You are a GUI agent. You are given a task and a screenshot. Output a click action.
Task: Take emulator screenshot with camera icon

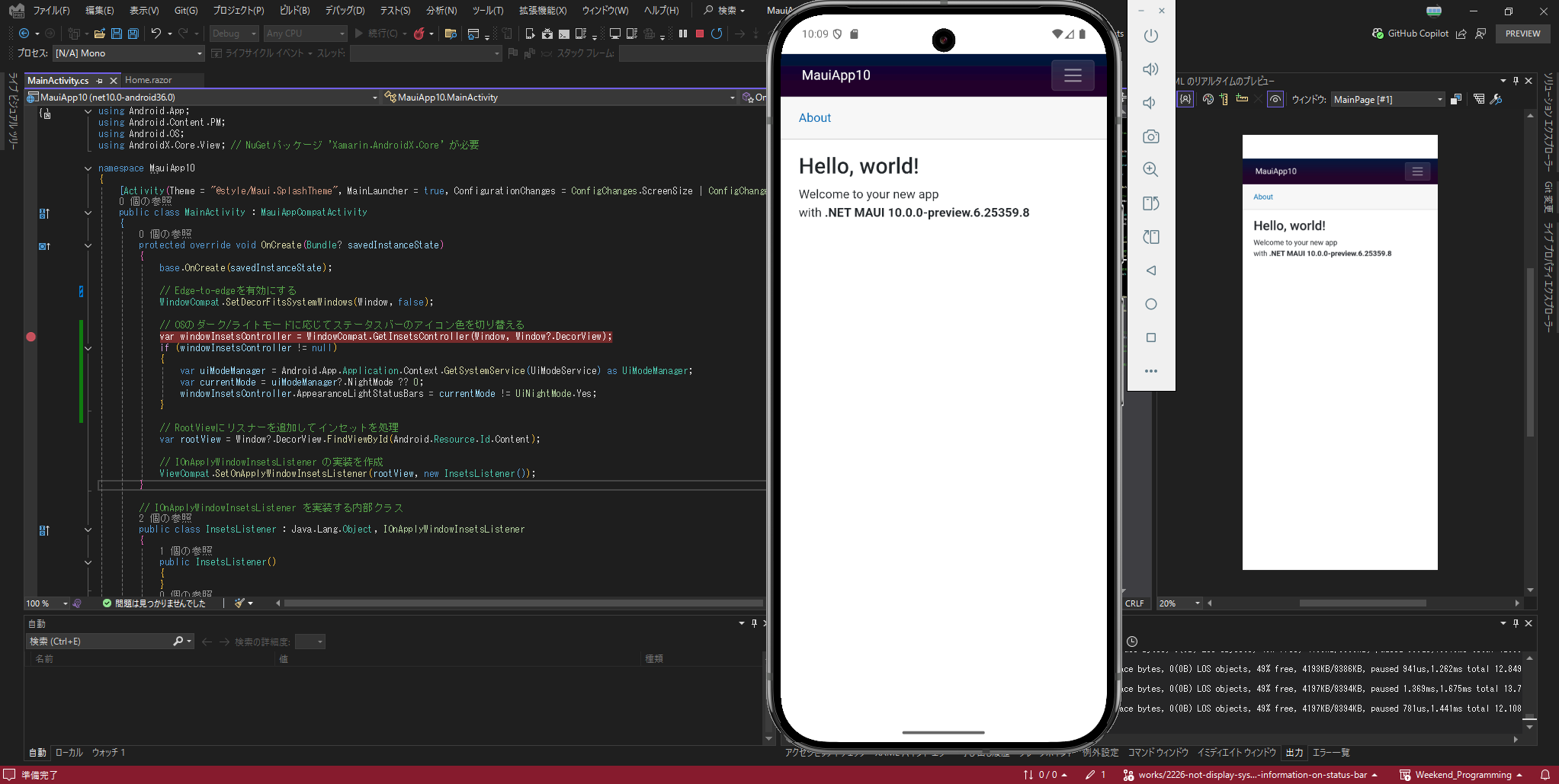[x=1151, y=136]
